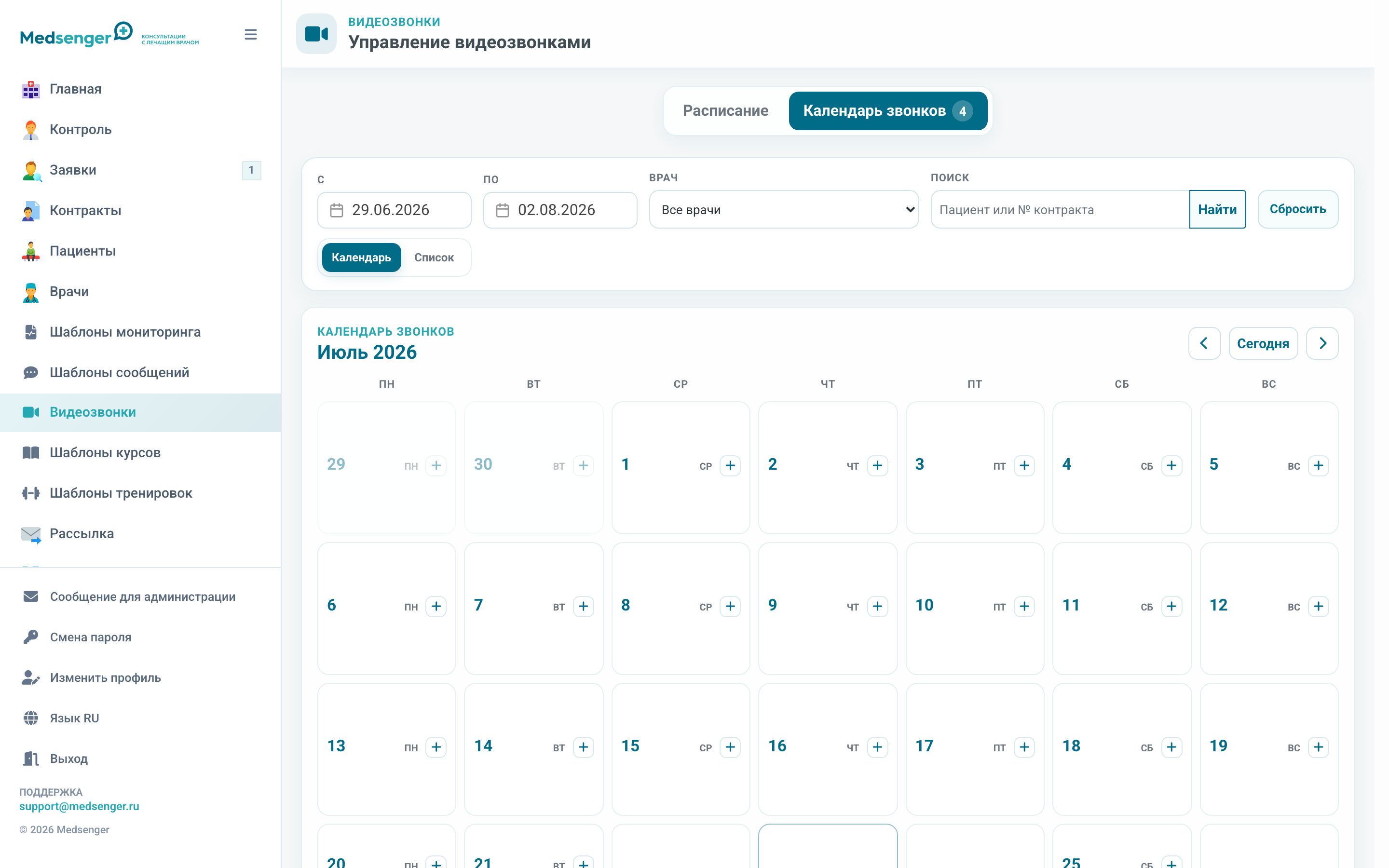Click the Шаблоны сообщений chat icon
Viewport: 1389px width, 868px height.
31,373
